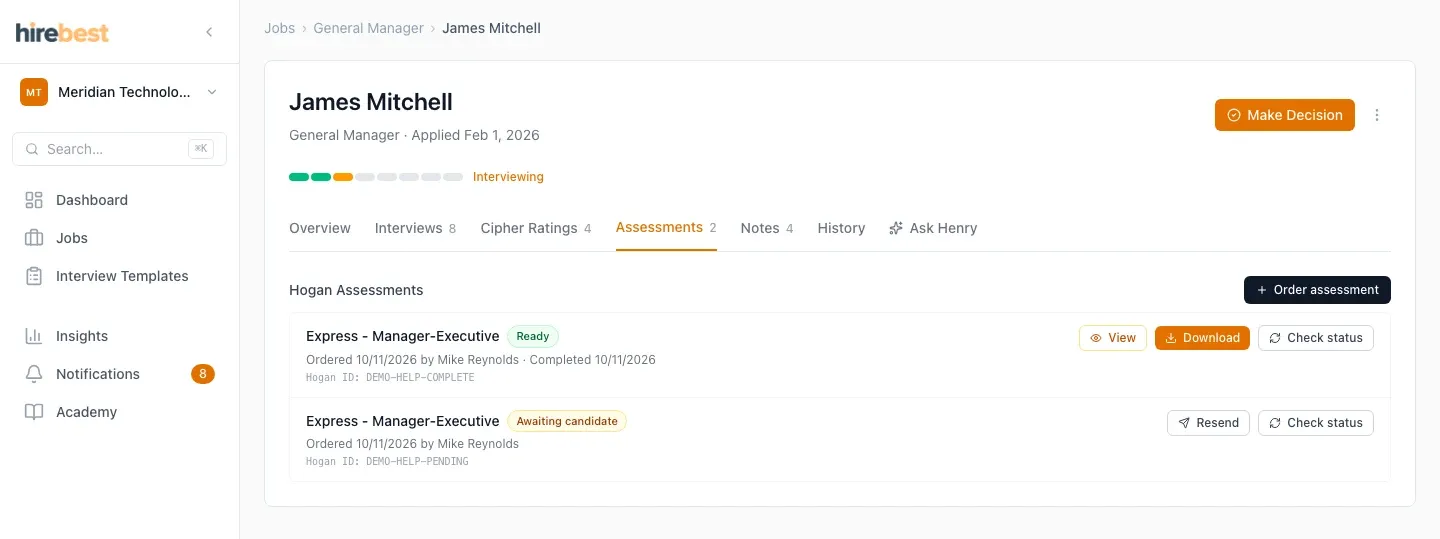Click the General Manager applied date subtitle

(x=414, y=135)
